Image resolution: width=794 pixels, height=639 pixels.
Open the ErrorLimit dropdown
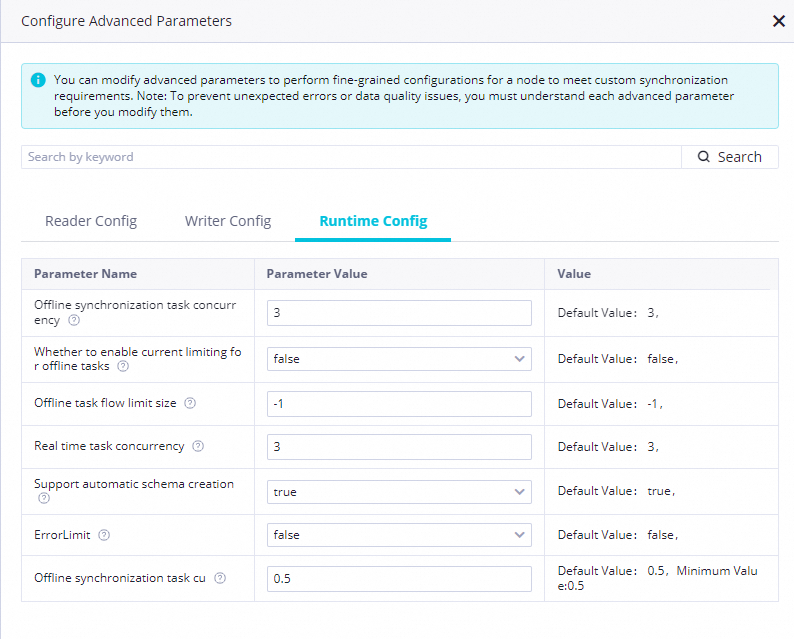click(399, 535)
